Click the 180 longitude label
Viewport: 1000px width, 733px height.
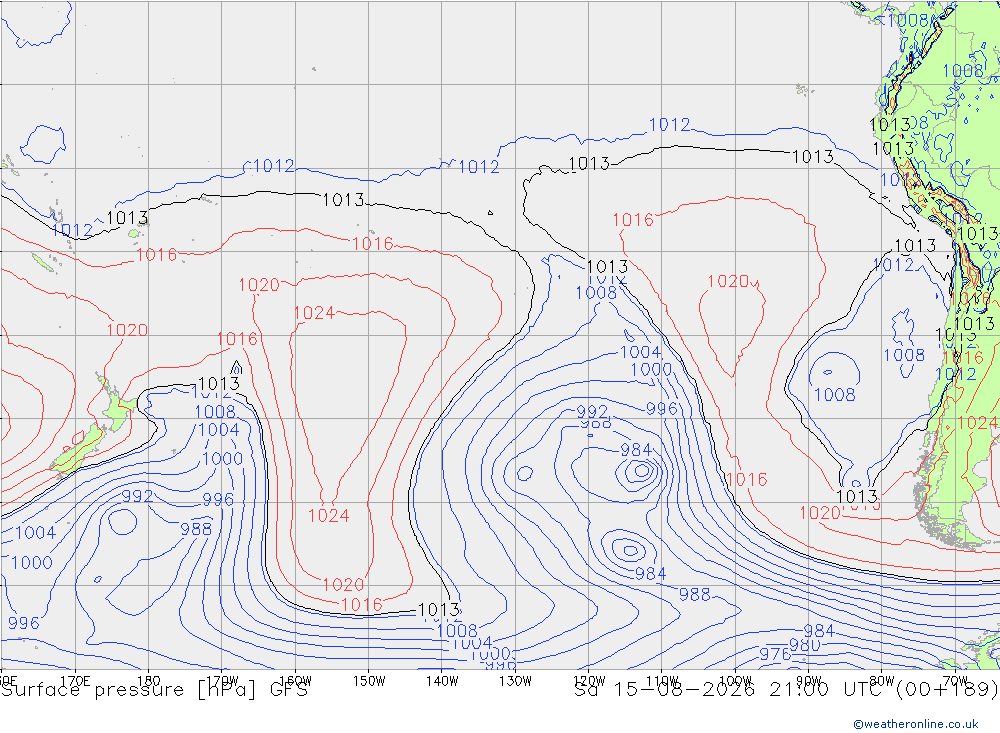click(x=149, y=681)
